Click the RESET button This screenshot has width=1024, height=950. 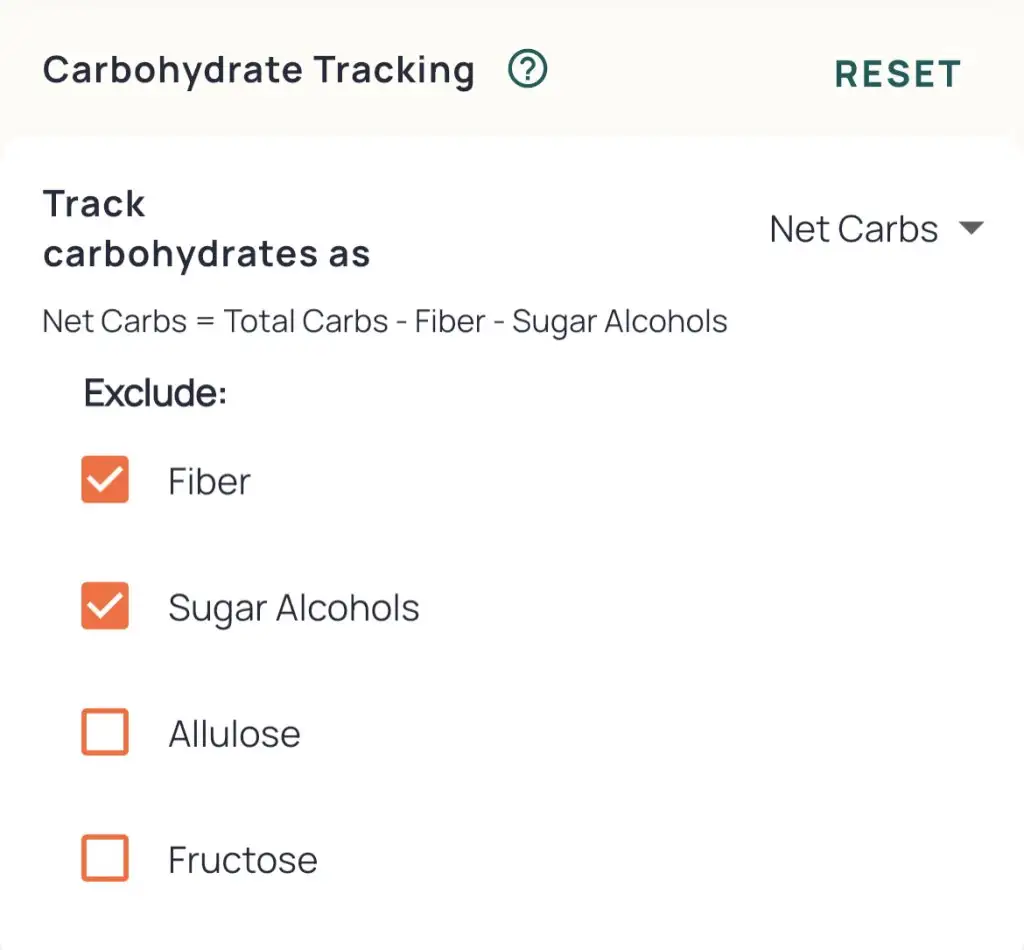897,73
